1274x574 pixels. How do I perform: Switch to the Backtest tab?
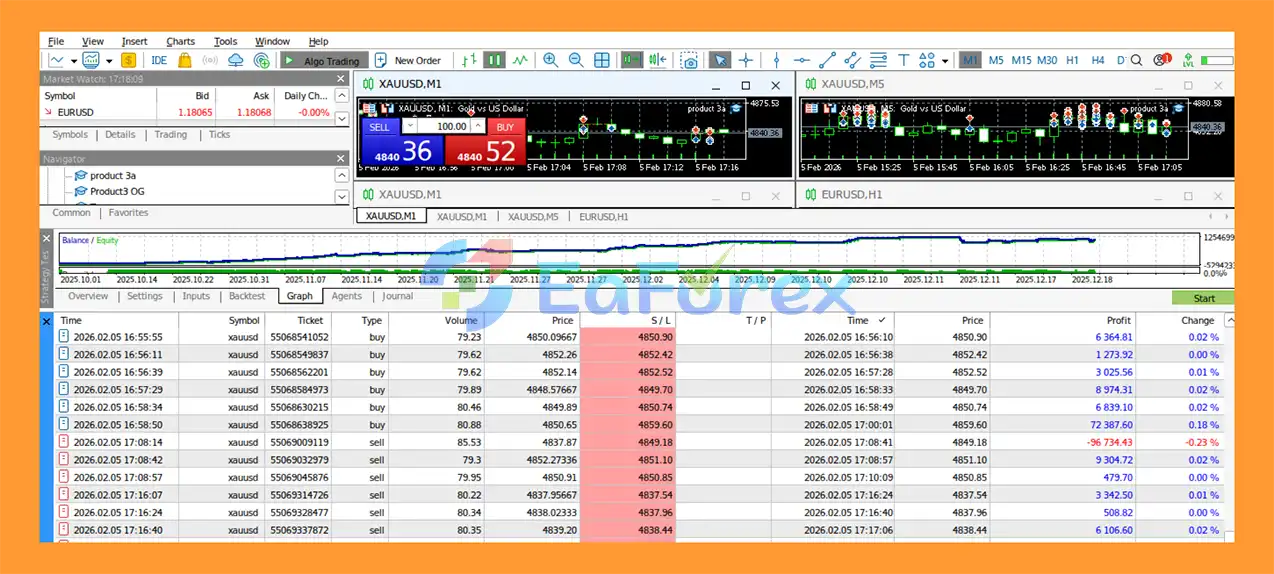coord(247,296)
